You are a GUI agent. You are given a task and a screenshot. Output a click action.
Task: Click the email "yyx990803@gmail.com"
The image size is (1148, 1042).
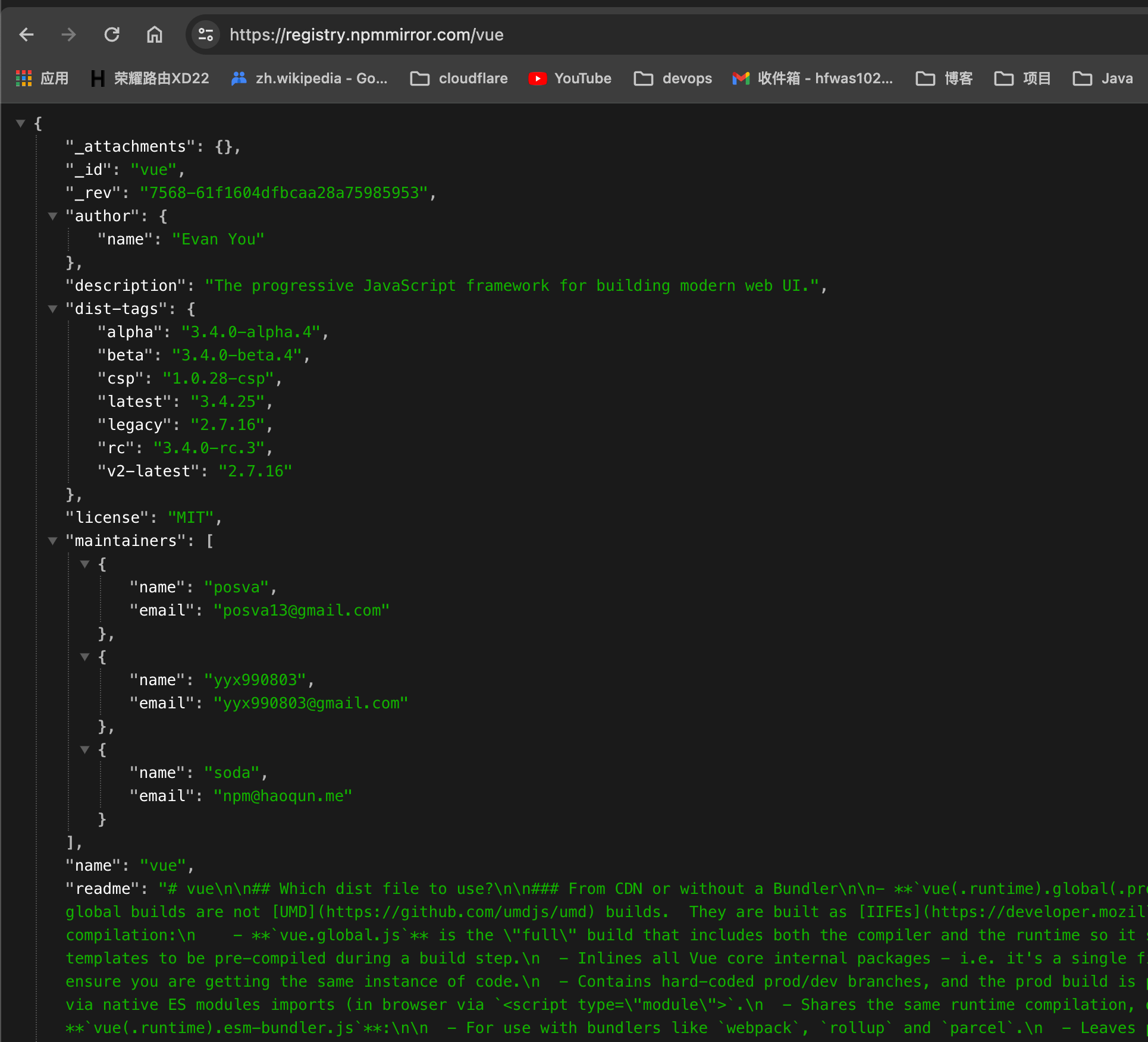pyautogui.click(x=310, y=703)
